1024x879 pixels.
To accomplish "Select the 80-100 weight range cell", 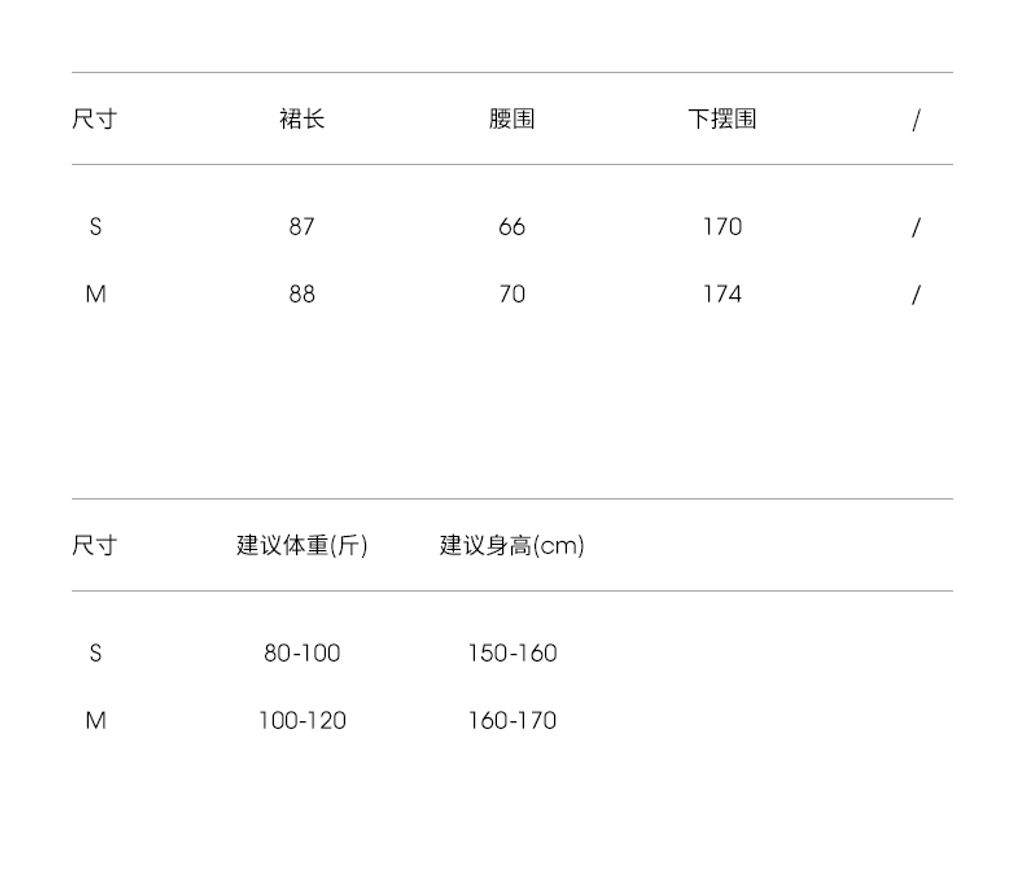I will tap(302, 653).
